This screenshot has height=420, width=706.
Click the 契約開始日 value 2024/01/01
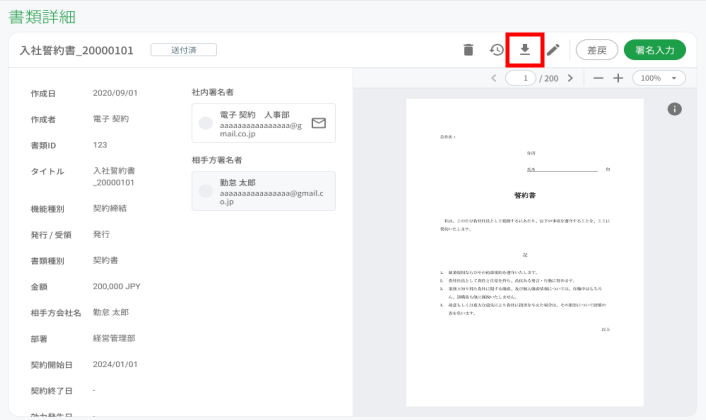point(115,364)
